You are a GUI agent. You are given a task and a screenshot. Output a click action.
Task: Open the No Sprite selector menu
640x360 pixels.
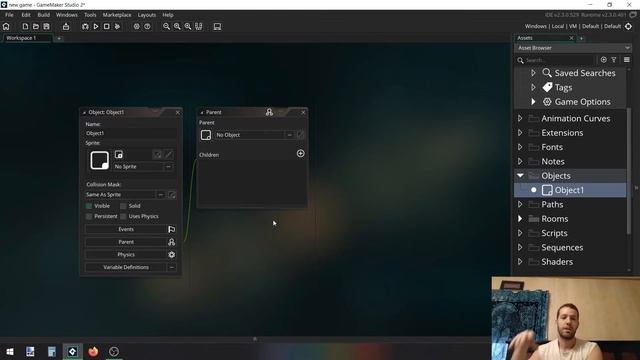(x=168, y=167)
